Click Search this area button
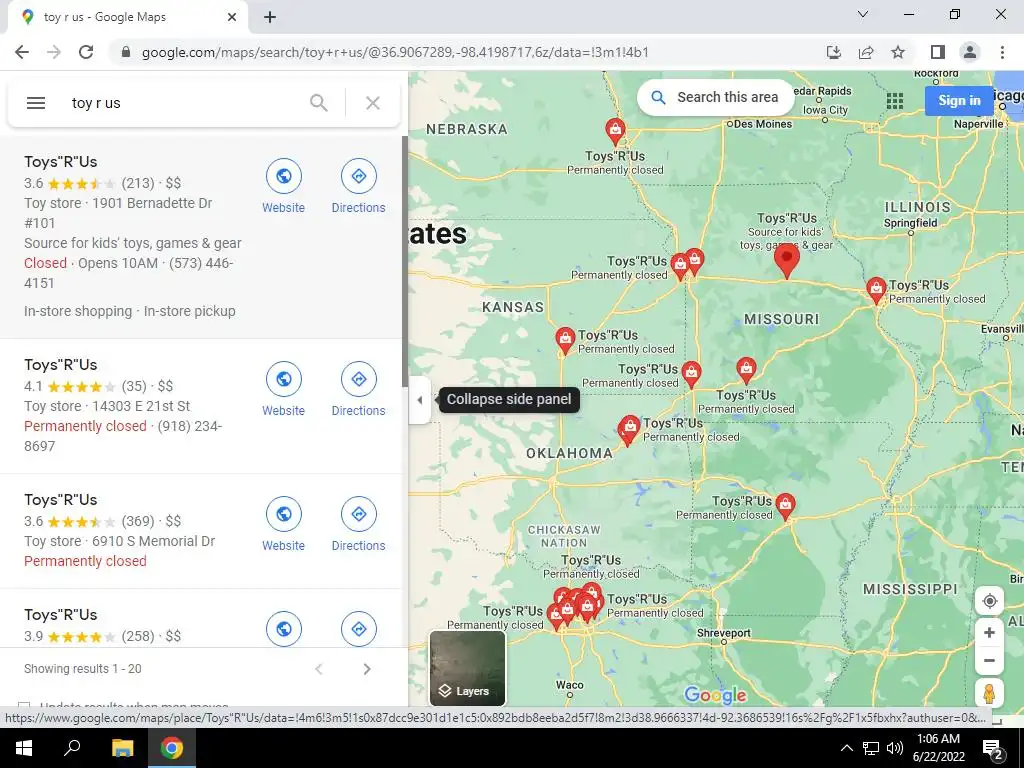 tap(716, 97)
